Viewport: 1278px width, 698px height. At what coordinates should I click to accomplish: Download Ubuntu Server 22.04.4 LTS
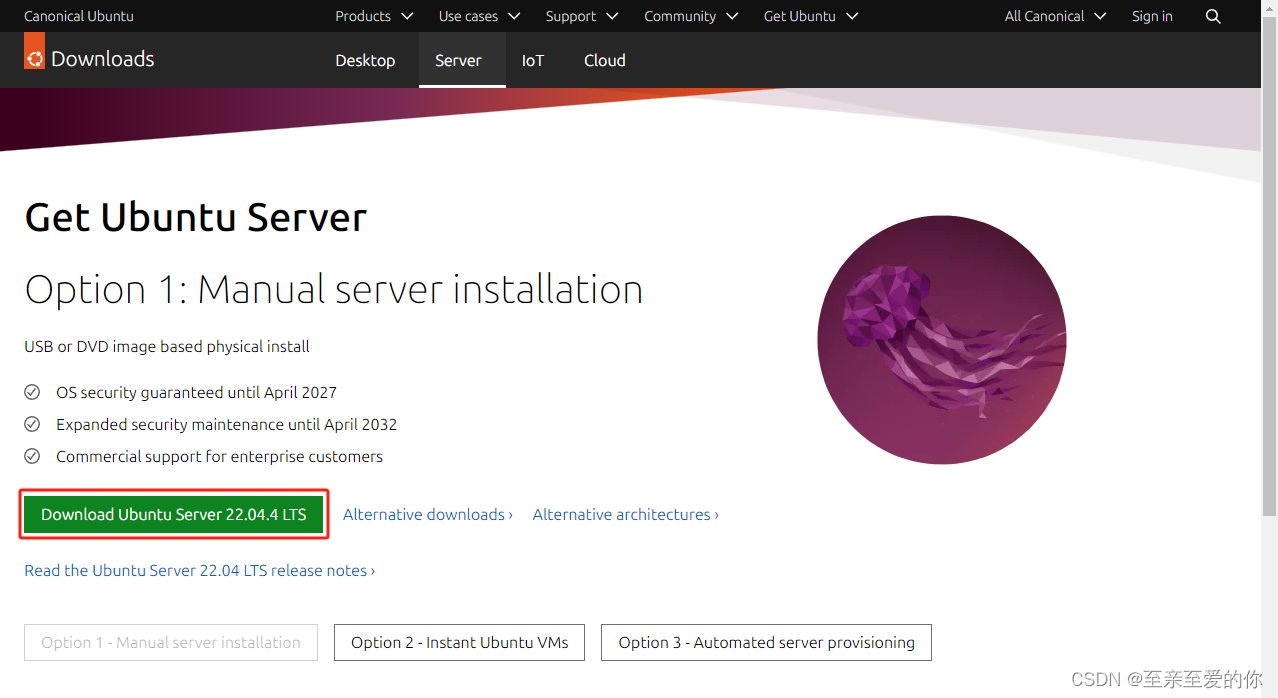pos(174,514)
